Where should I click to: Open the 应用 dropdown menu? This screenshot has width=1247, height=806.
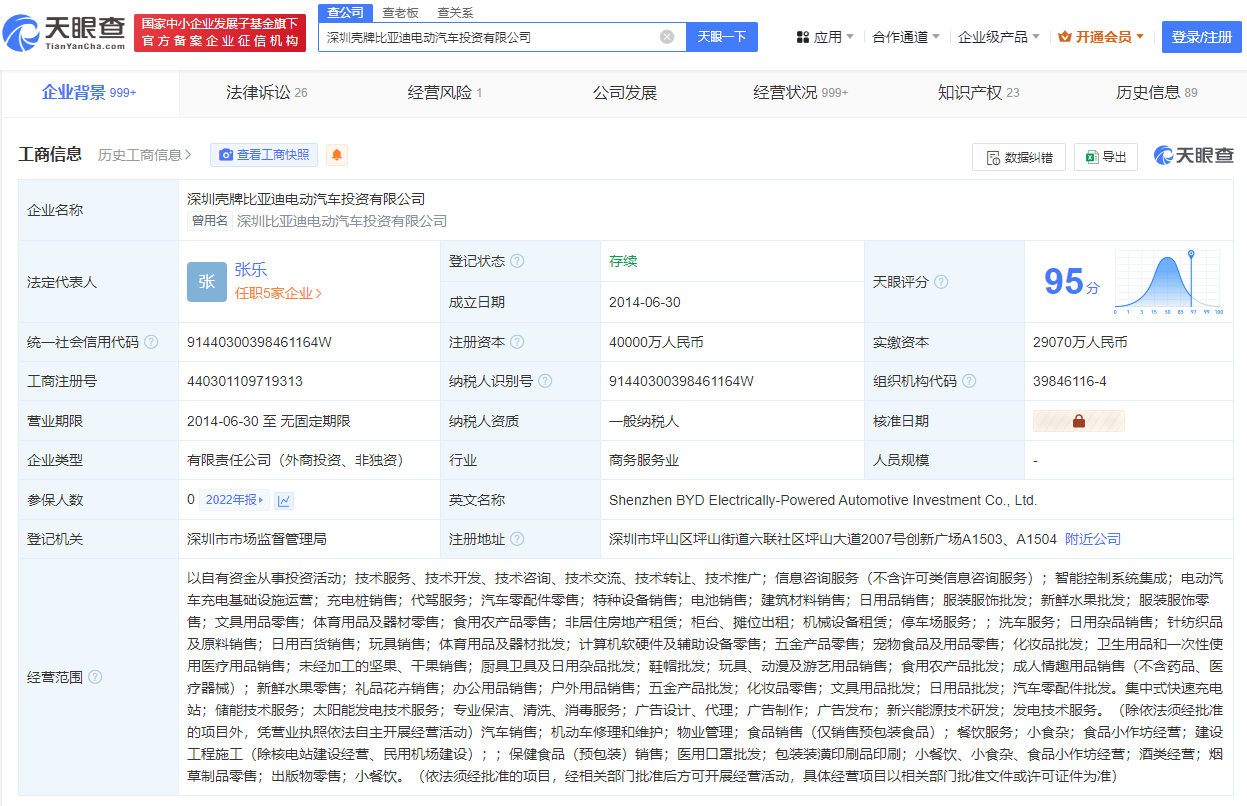point(825,37)
